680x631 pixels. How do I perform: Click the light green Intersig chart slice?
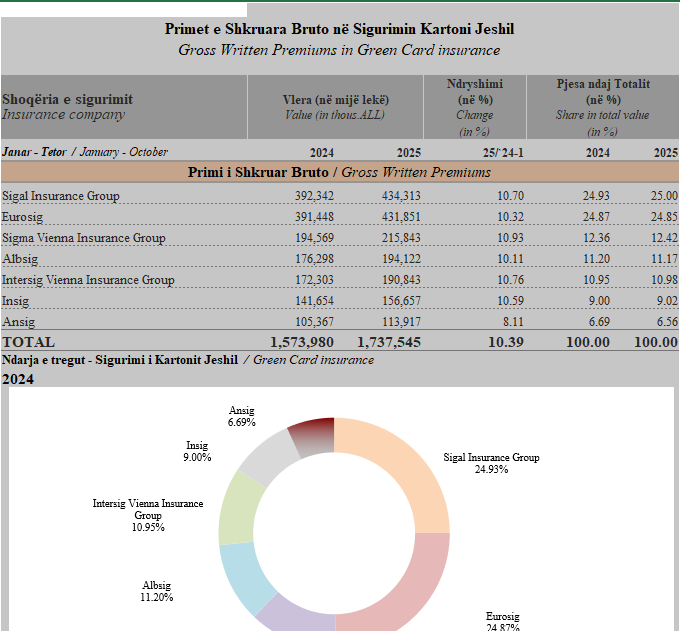(240, 505)
